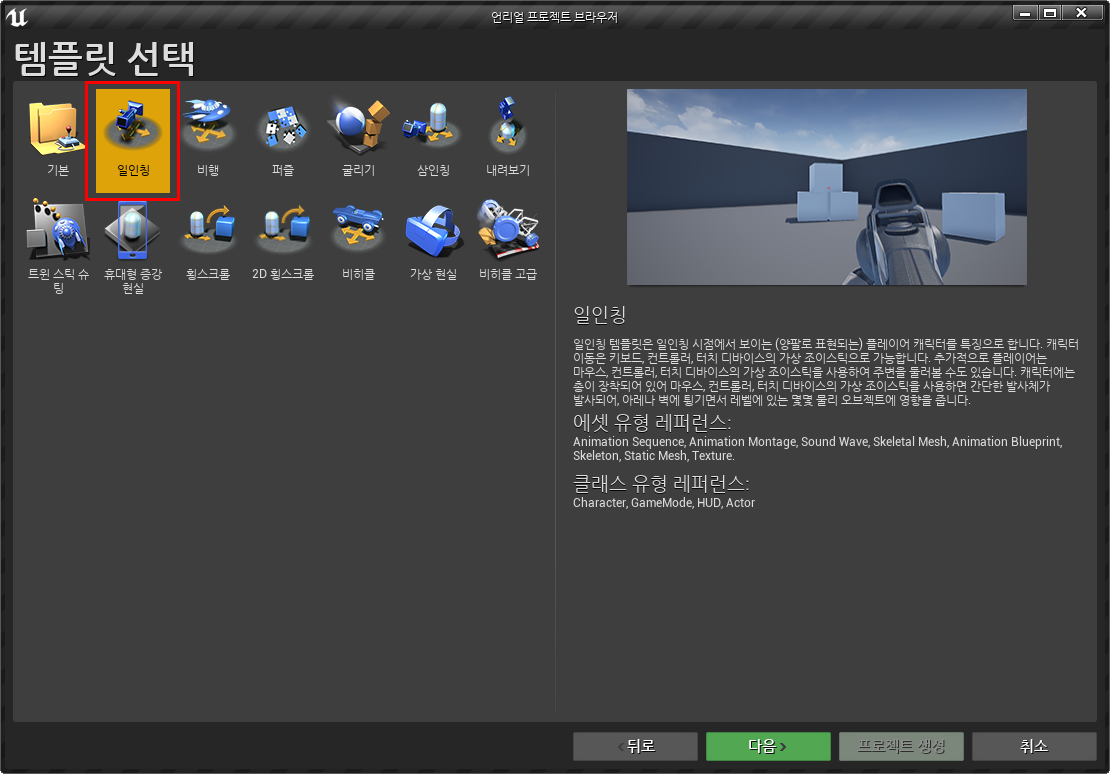Image resolution: width=1110 pixels, height=774 pixels.
Task: Select the 기본 (Blank) folder template
Action: [57, 139]
